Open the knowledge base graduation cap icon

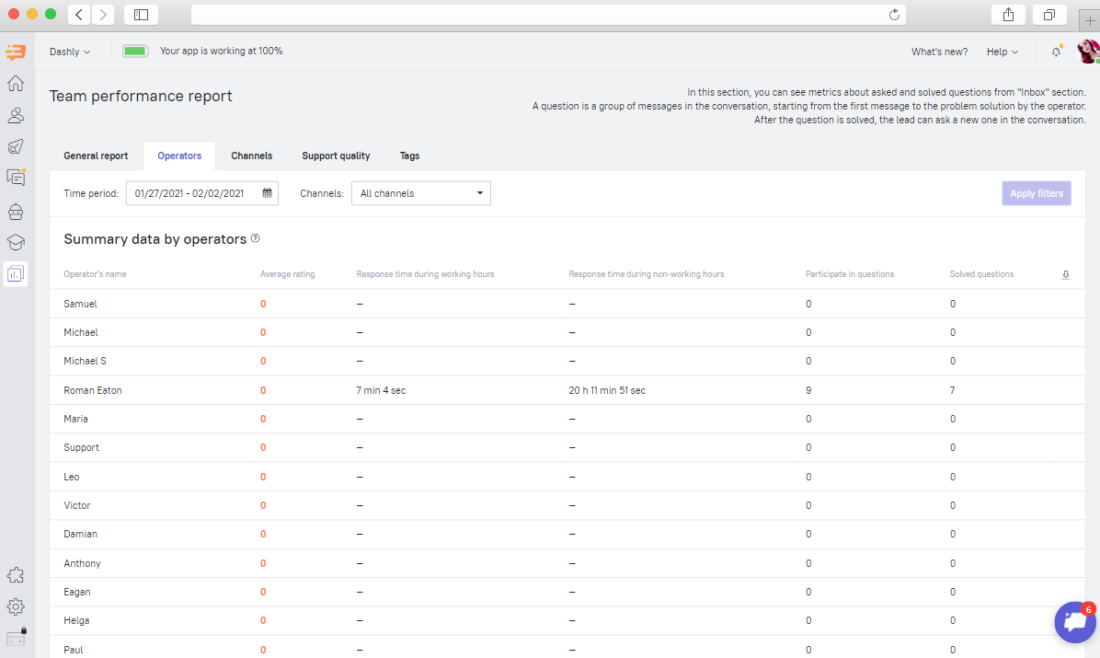click(x=15, y=241)
